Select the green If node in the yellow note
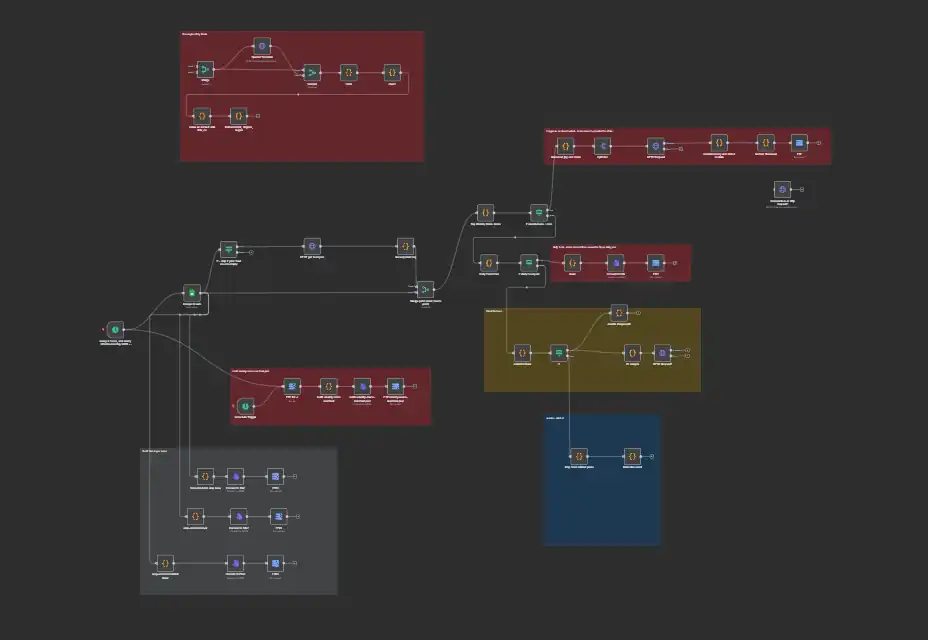Screen dimensions: 928x640 (559, 352)
